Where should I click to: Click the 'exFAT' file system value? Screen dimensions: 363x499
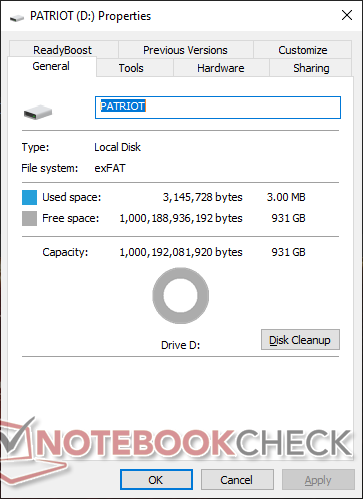tap(110, 168)
